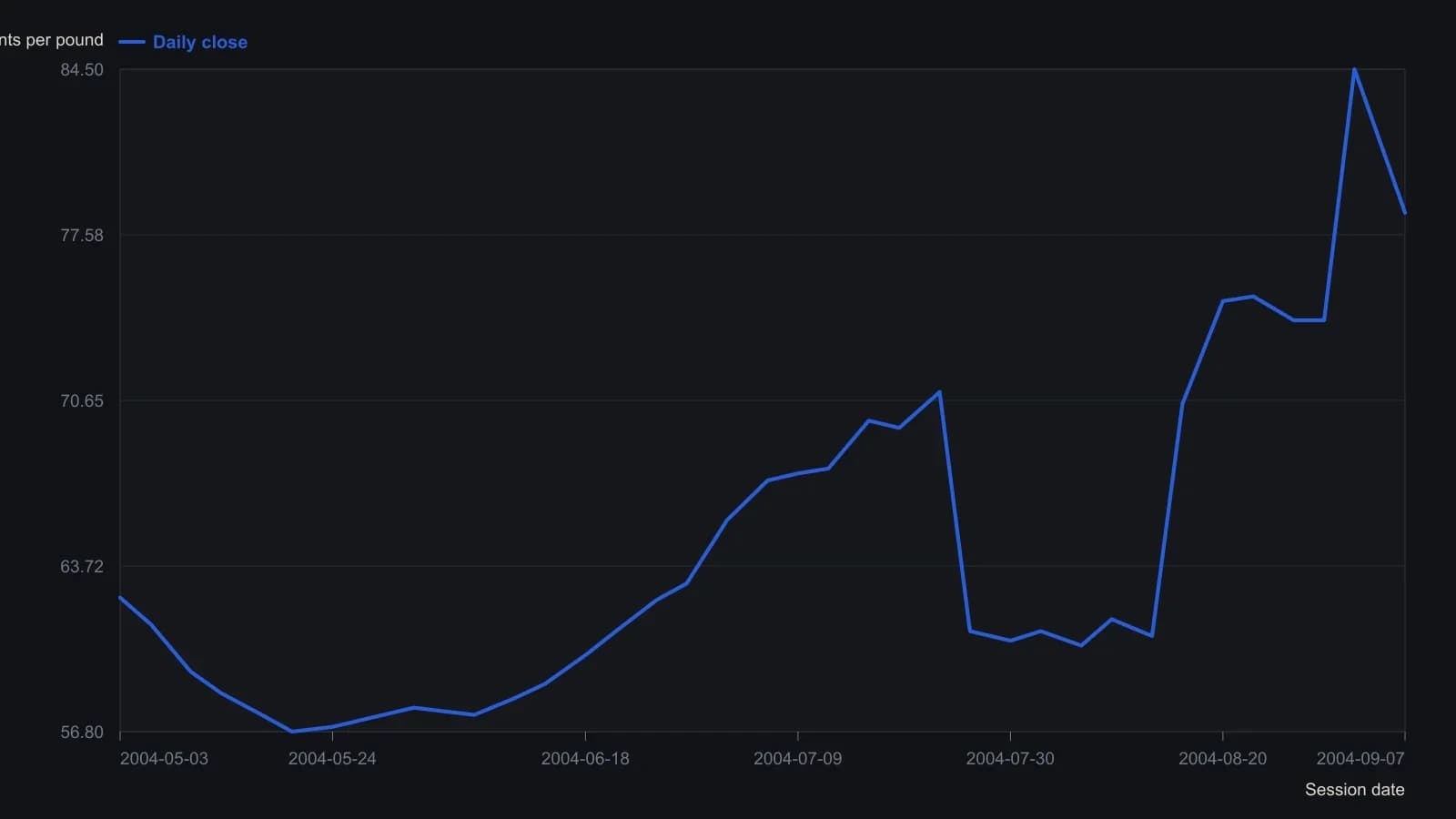
Task: Click the highest peak of the line
Action: click(1354, 70)
